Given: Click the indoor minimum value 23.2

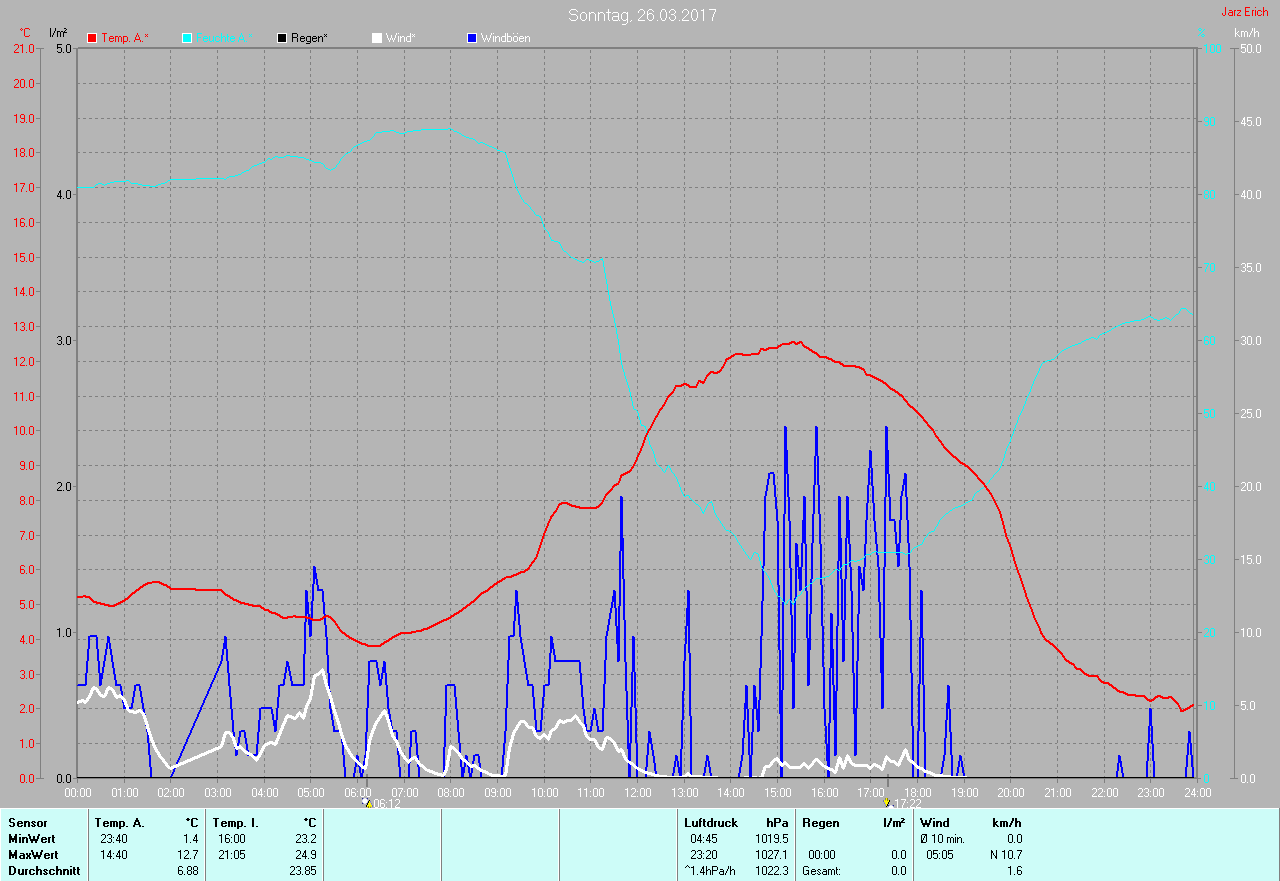Looking at the screenshot, I should (x=305, y=839).
